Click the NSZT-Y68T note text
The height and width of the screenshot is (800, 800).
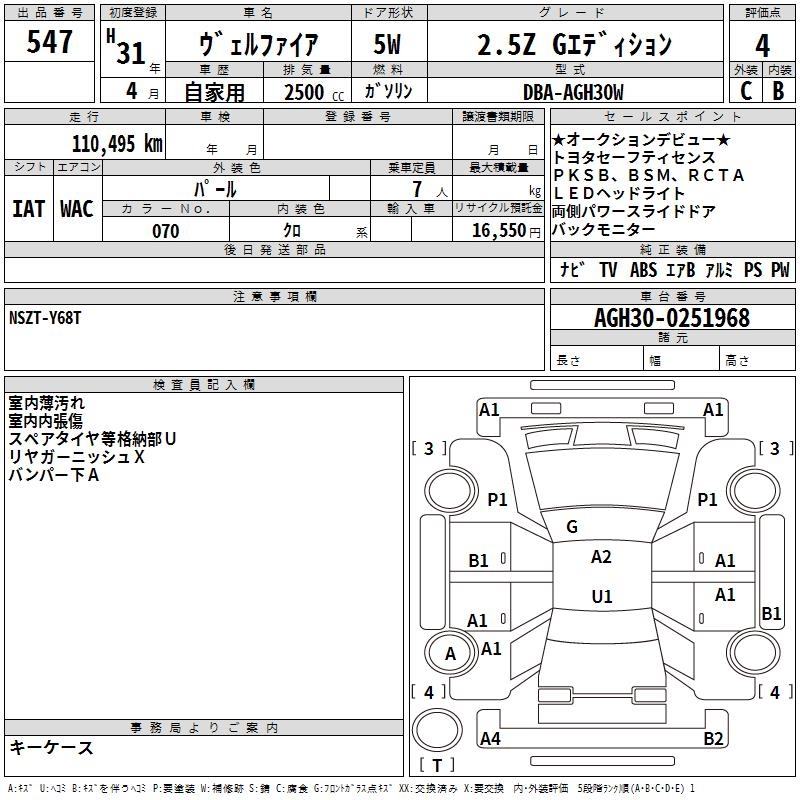point(45,317)
